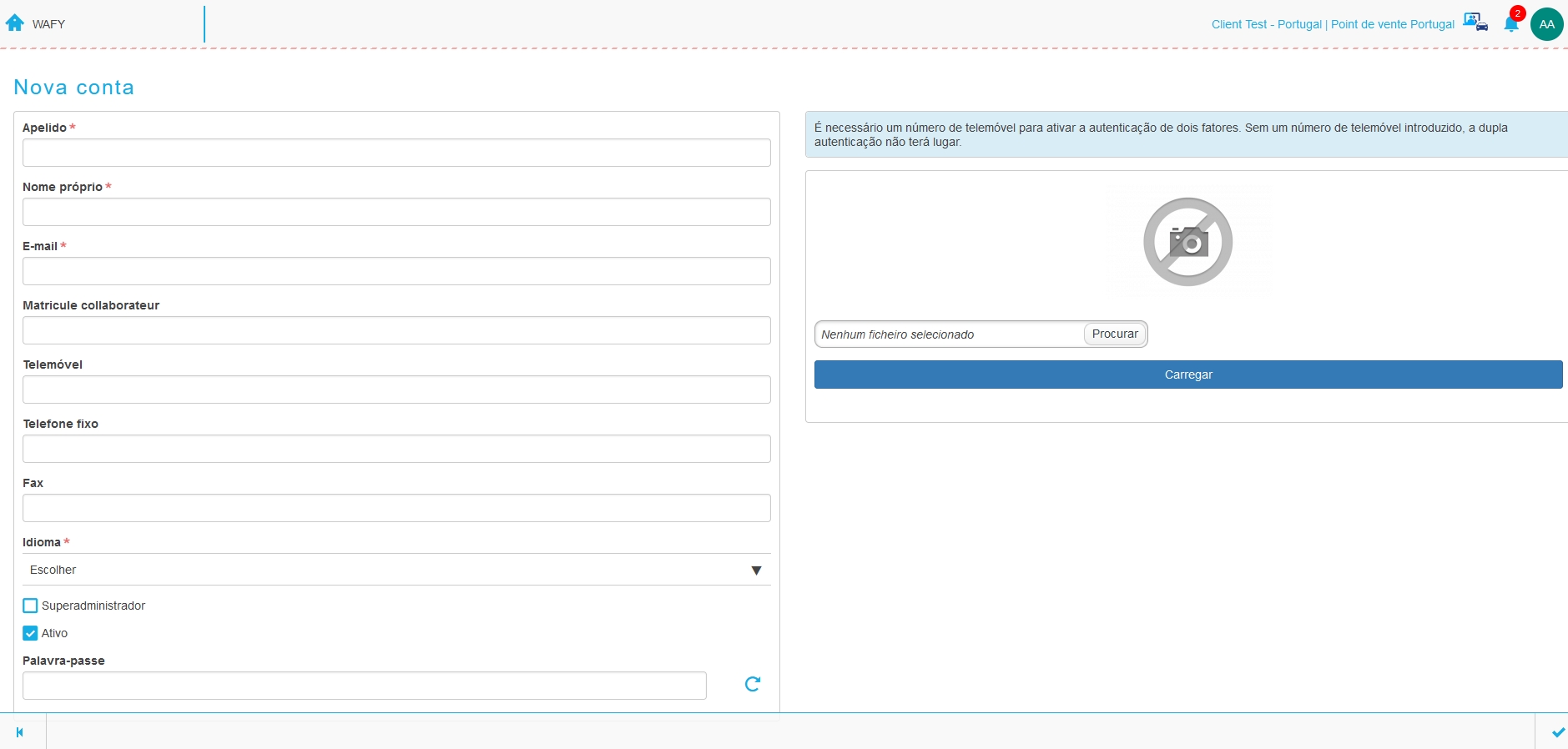Go back using the bottom-left arrow icon
Screen dimensions: 1568x749
click(20, 732)
